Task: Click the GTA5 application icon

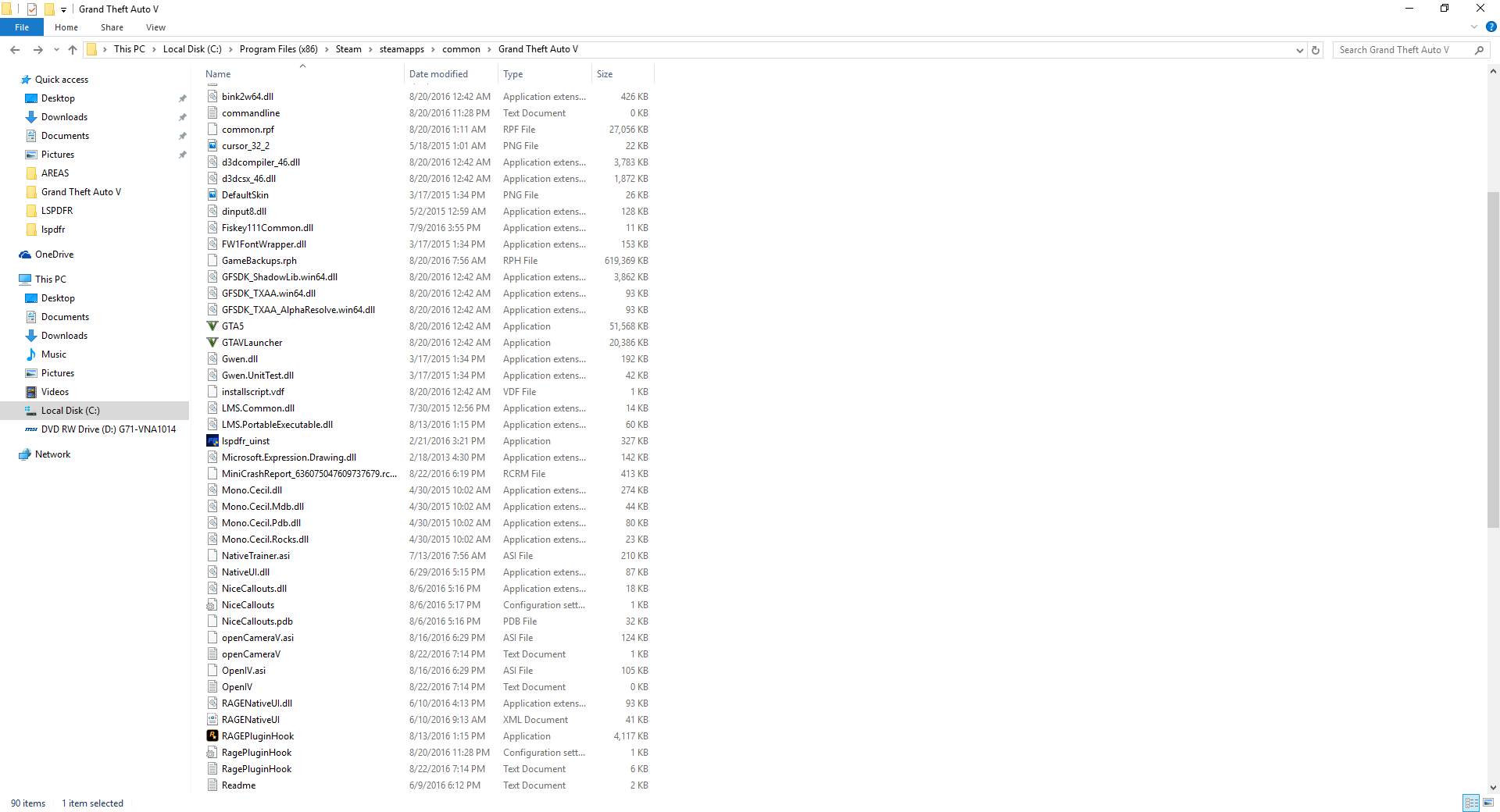Action: pos(212,326)
